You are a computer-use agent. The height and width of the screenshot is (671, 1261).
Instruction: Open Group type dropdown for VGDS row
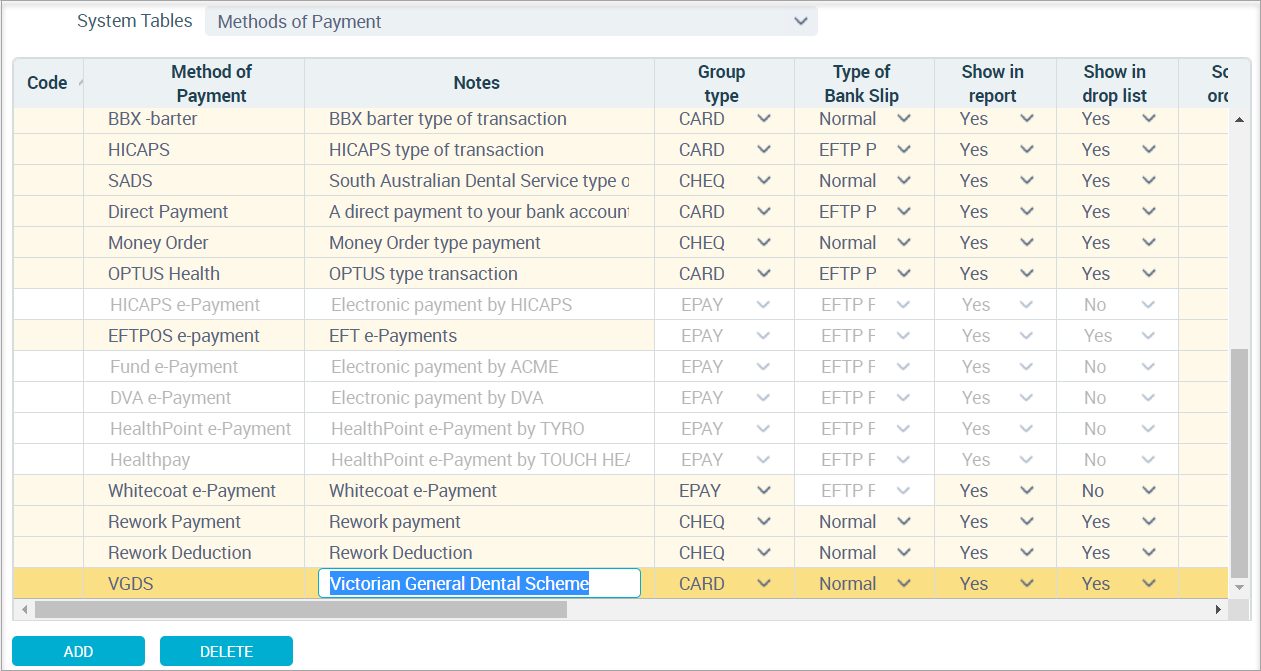[x=764, y=583]
